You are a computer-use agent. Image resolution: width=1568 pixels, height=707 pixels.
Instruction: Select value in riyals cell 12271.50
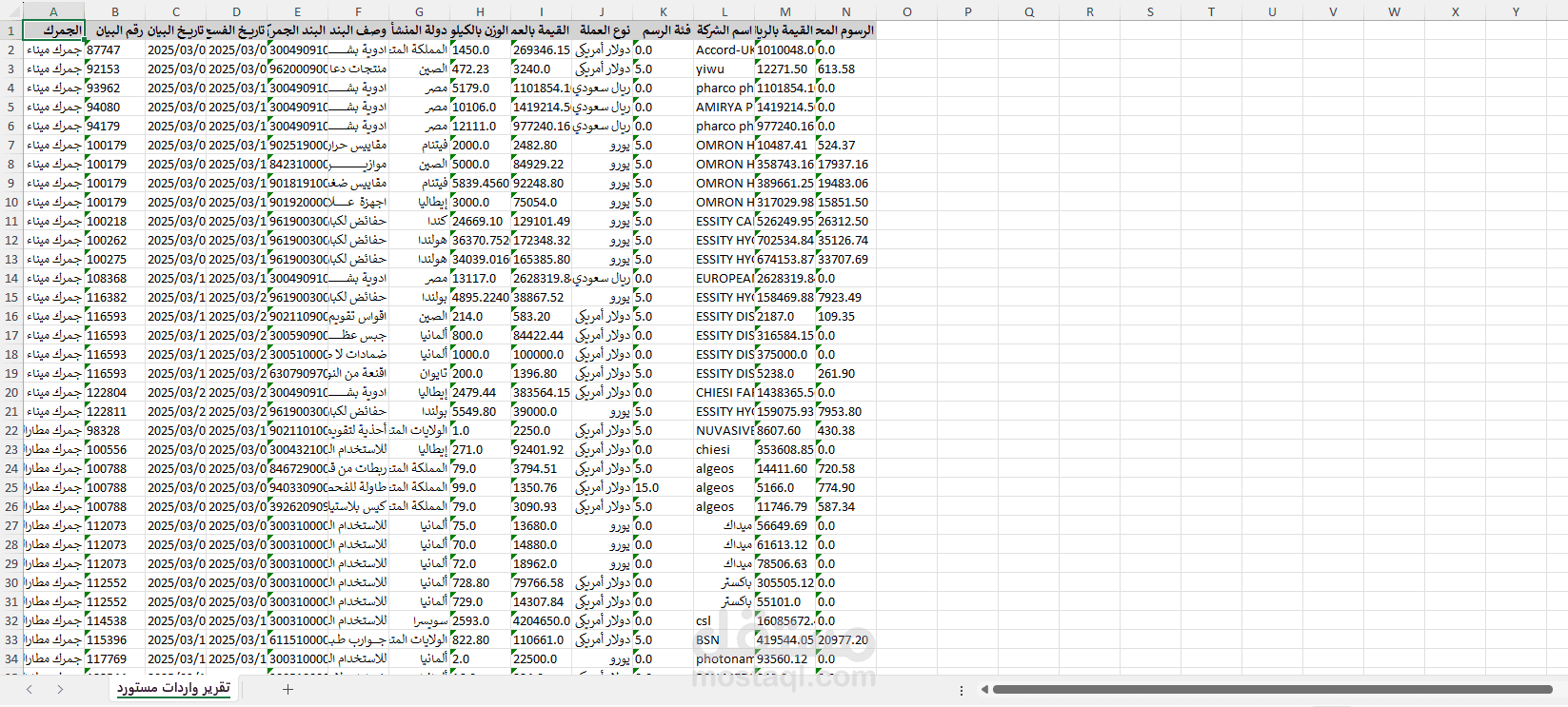(785, 69)
